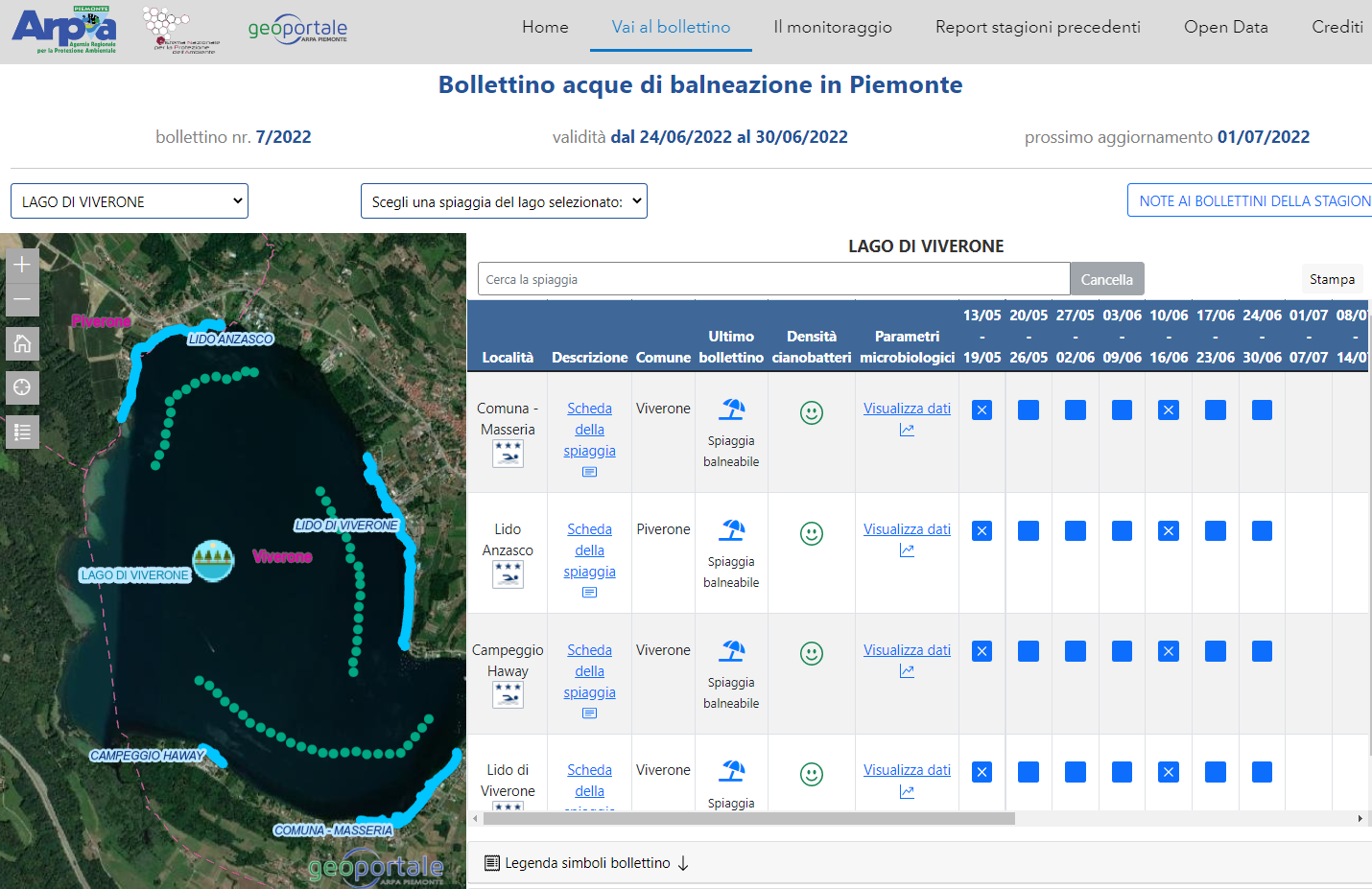Zoom in on the map
This screenshot has width=1372, height=889.
pyautogui.click(x=22, y=266)
